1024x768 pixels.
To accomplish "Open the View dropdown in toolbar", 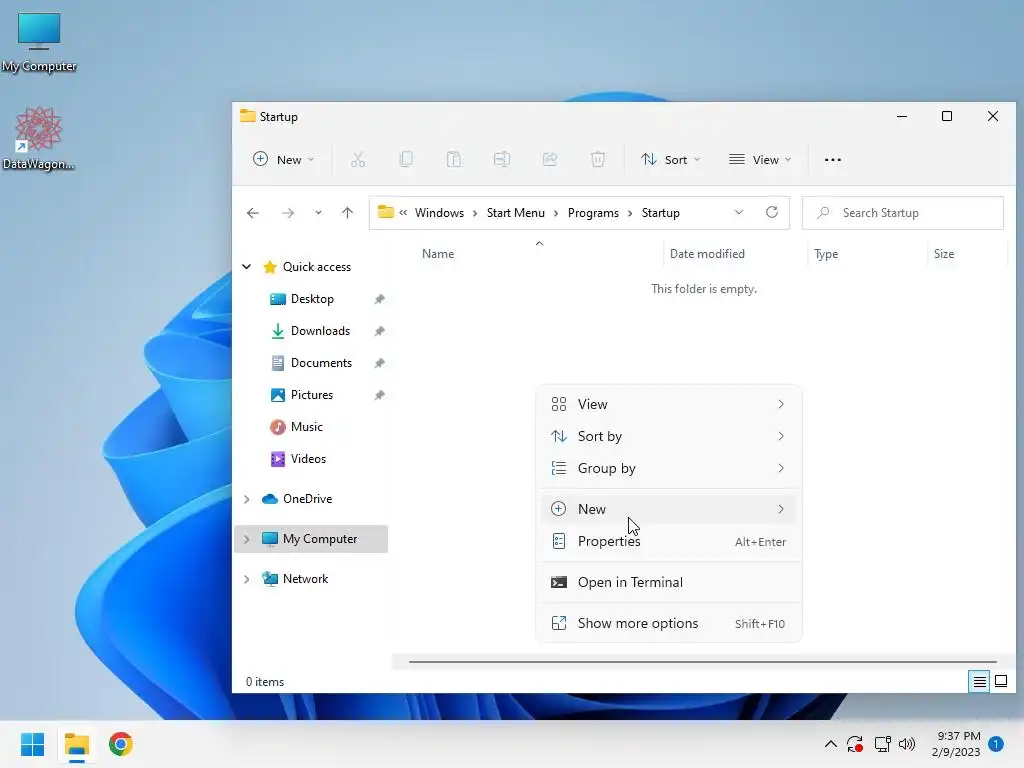I will click(x=760, y=159).
